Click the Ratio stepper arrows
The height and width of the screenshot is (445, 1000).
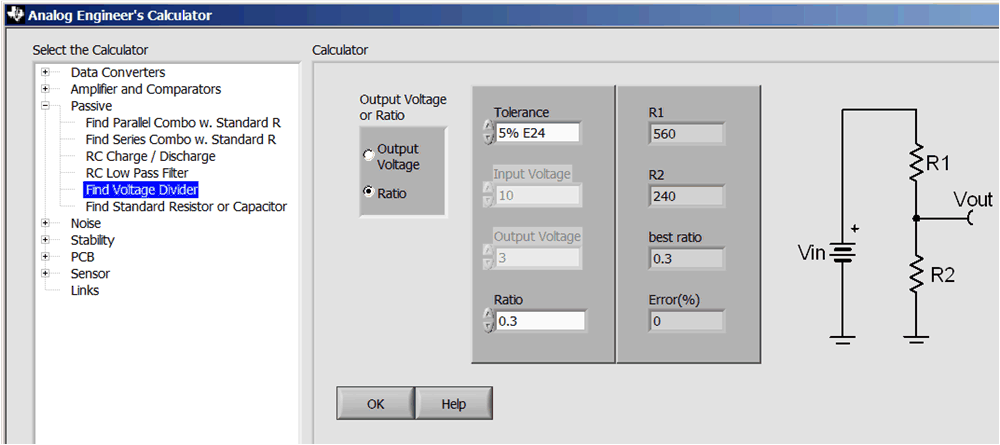488,320
